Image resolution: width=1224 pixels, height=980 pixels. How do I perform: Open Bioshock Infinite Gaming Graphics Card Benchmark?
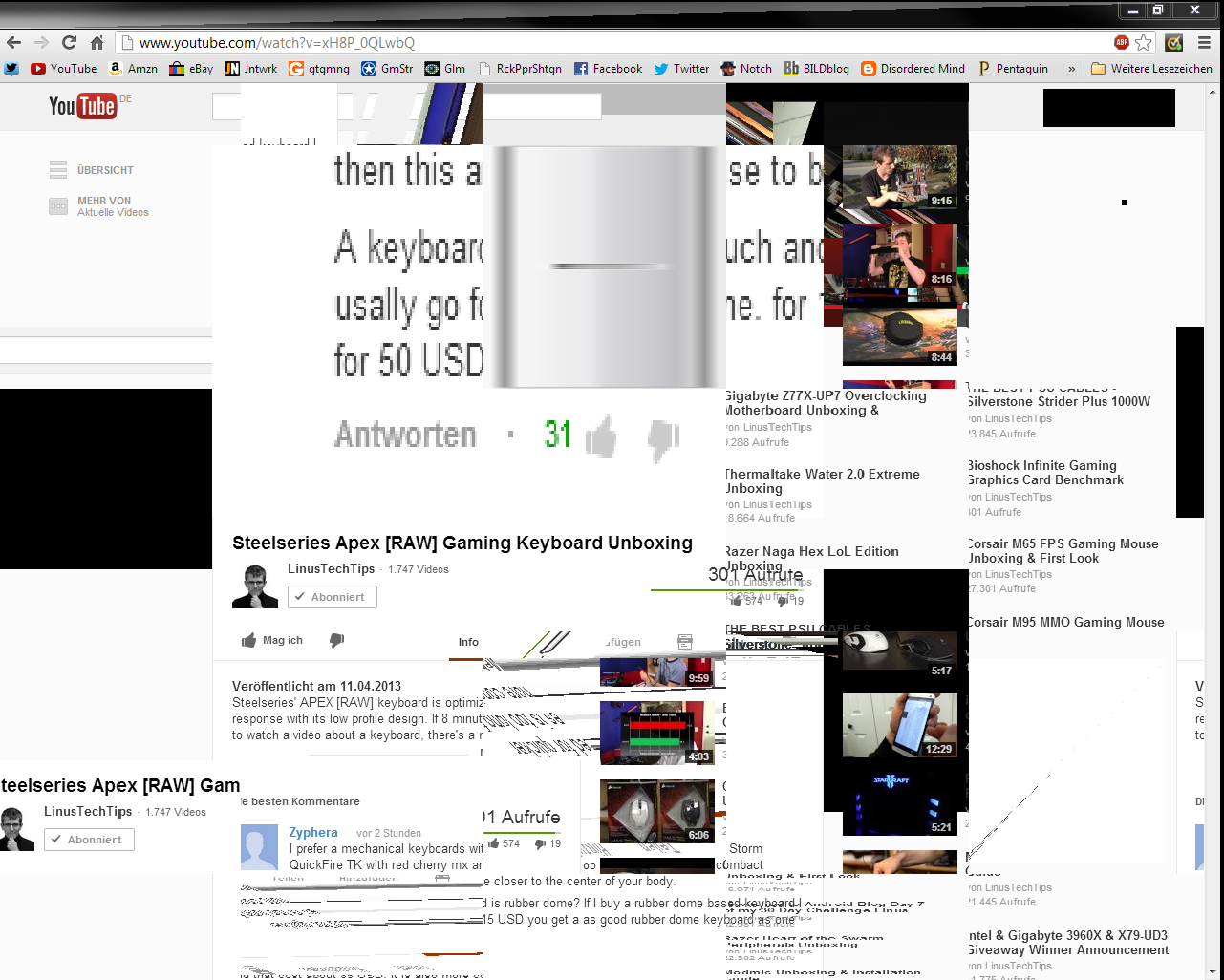coord(1045,473)
